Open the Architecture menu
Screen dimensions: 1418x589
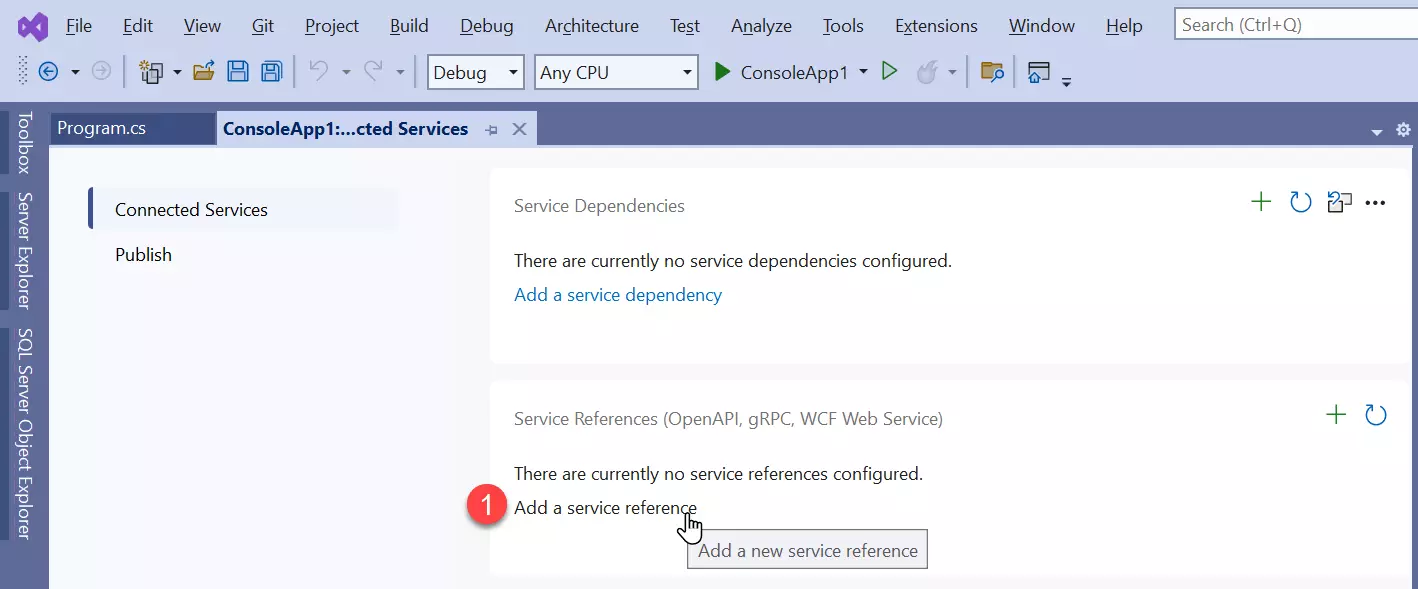tap(592, 26)
